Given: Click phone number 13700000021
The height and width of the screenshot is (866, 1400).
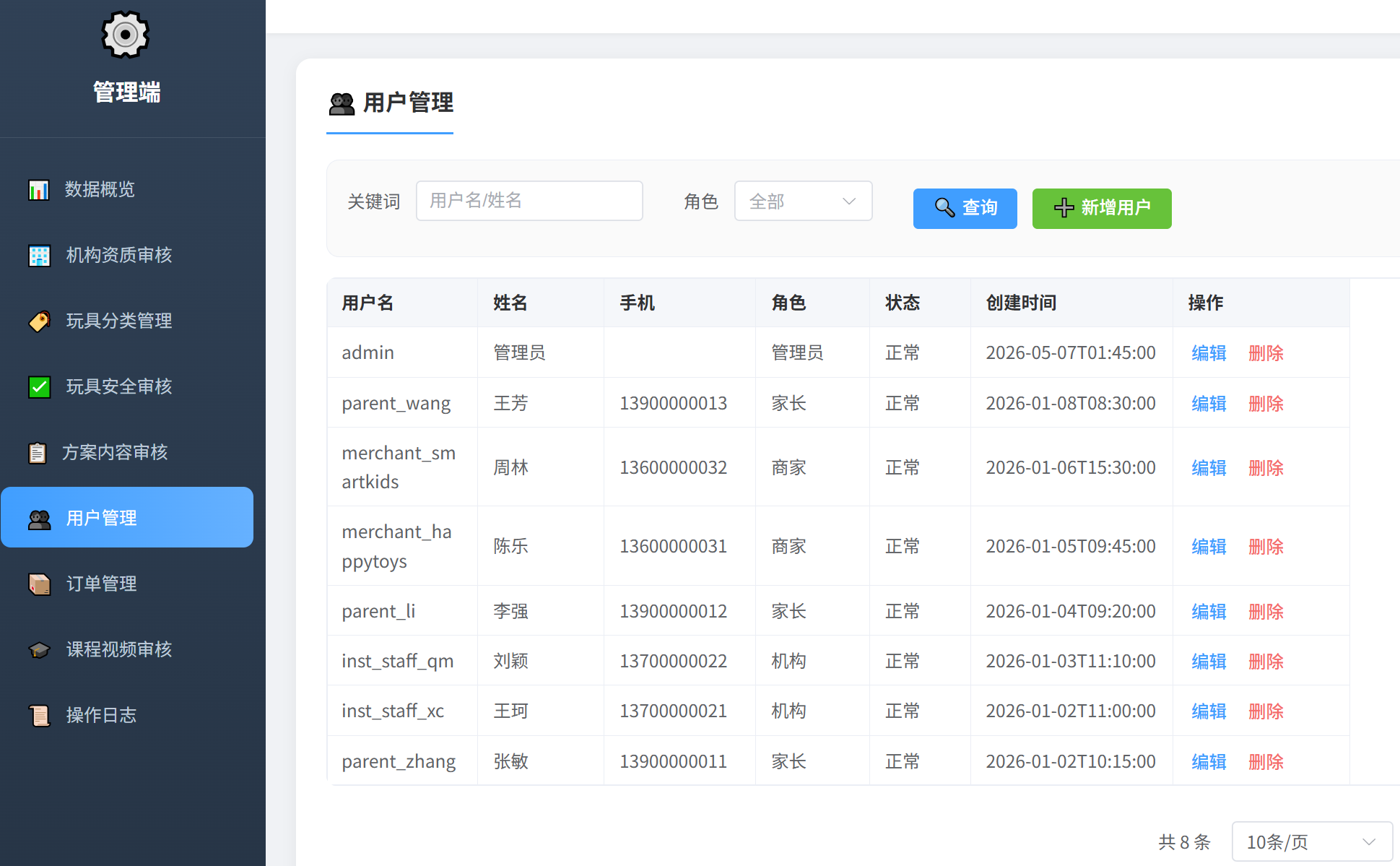Looking at the screenshot, I should pos(673,711).
